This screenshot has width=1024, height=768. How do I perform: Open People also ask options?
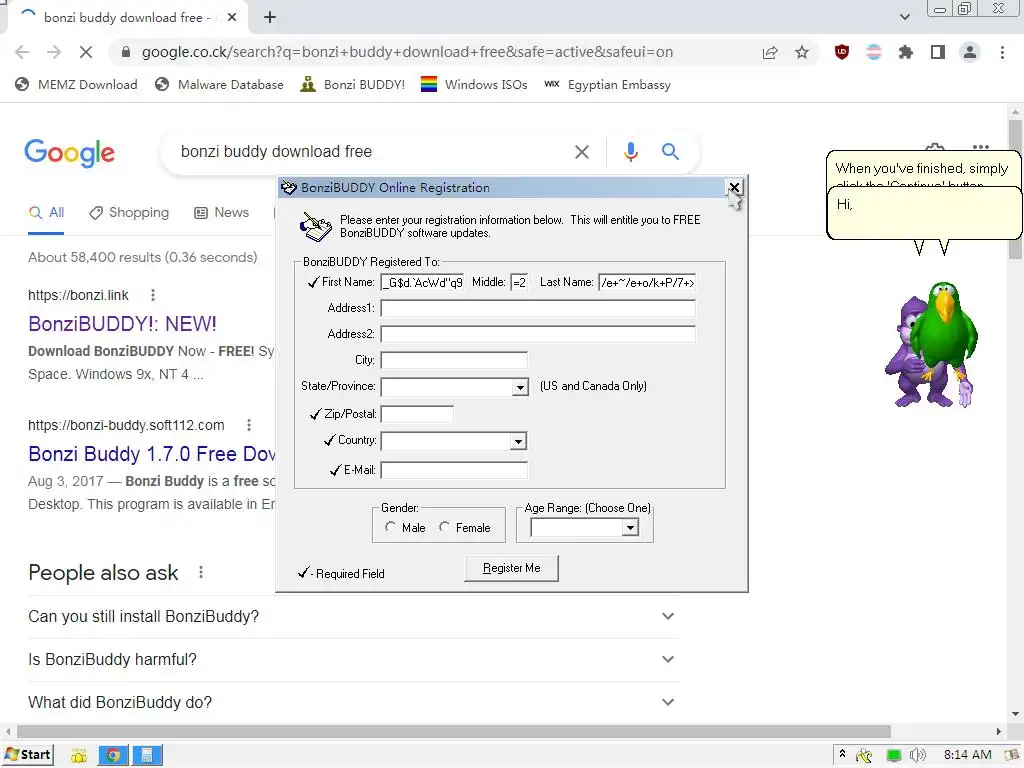(201, 573)
